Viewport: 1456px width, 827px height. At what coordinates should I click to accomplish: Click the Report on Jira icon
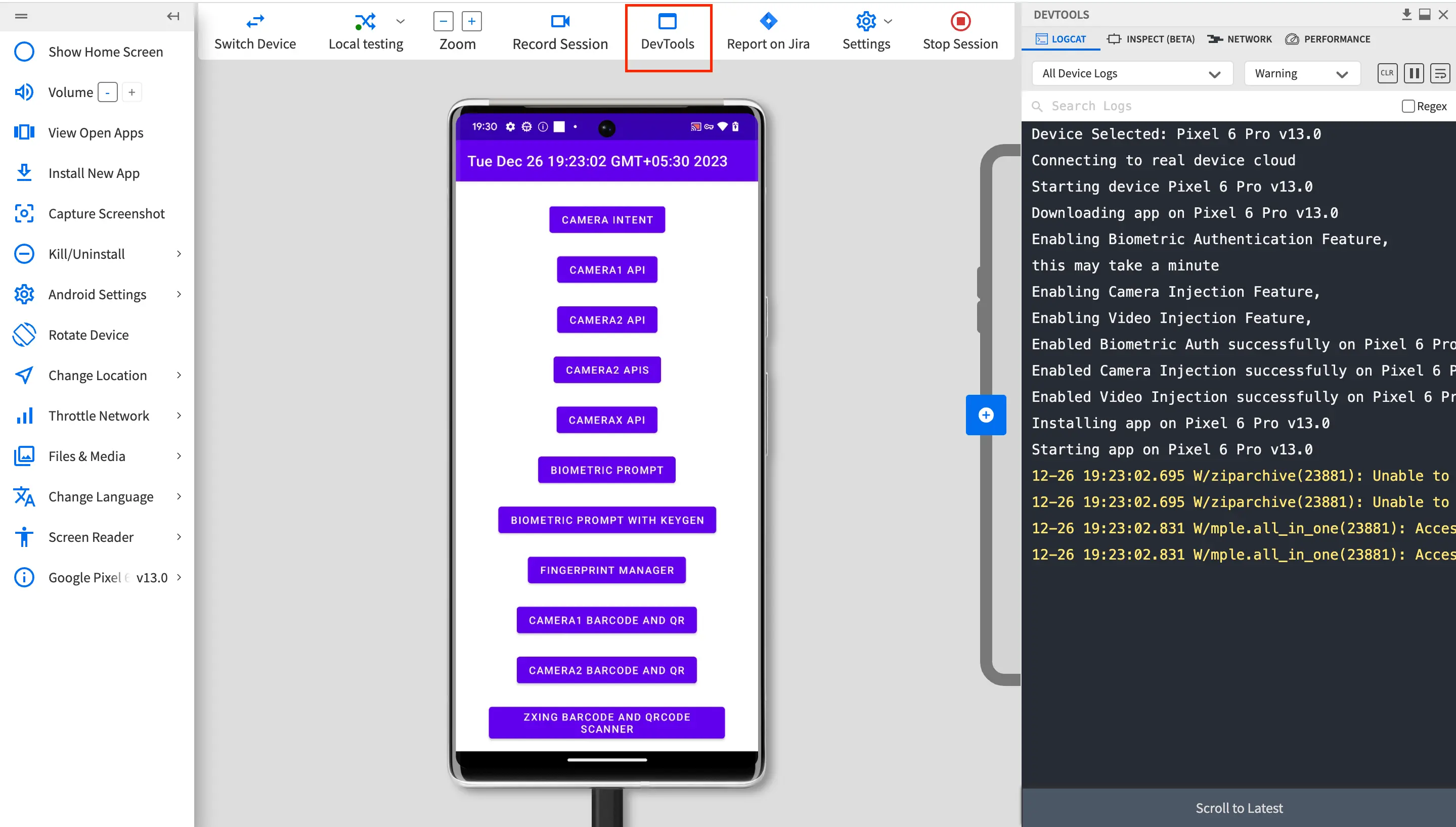point(768,22)
